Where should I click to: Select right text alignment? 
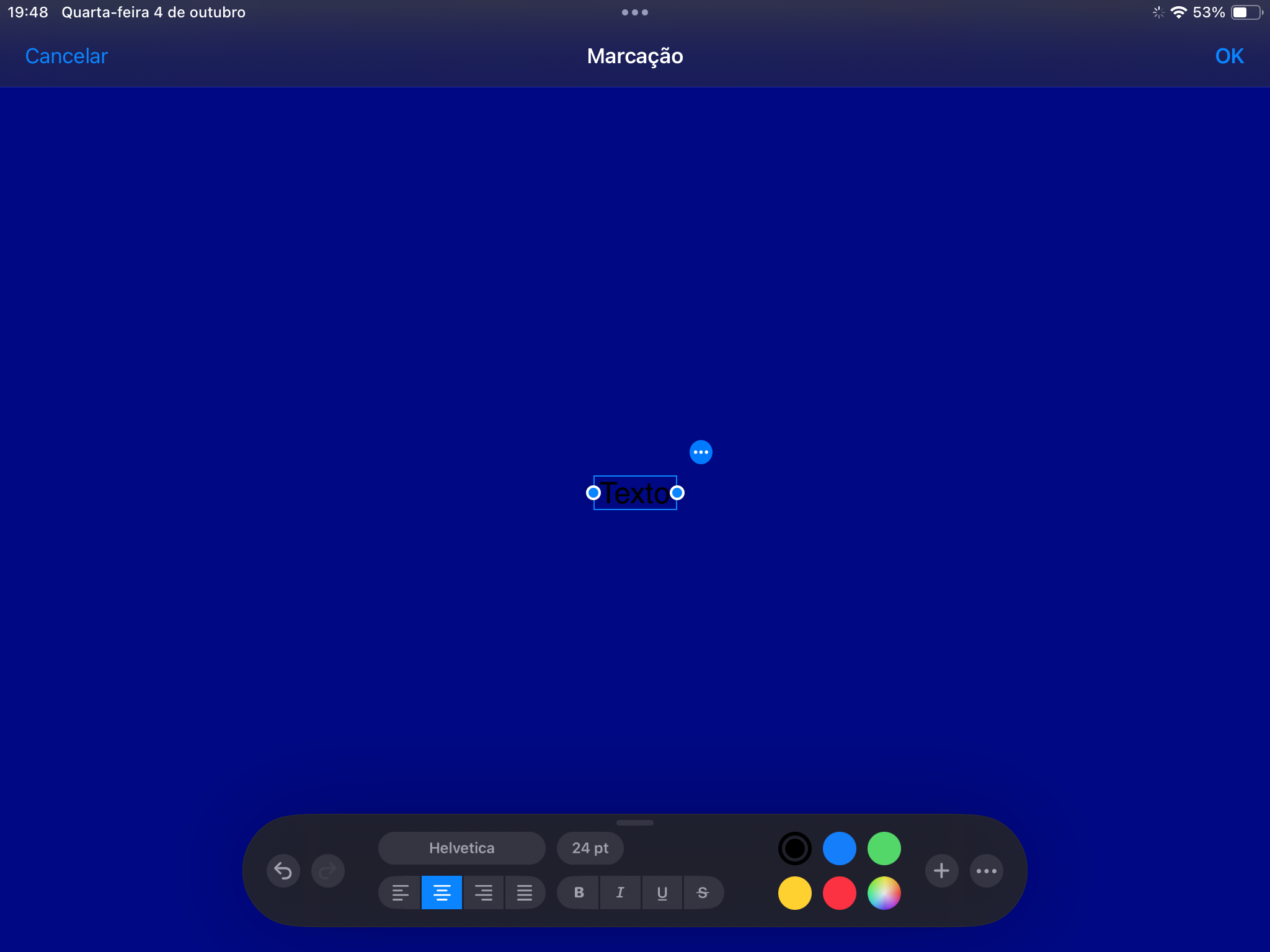[484, 892]
